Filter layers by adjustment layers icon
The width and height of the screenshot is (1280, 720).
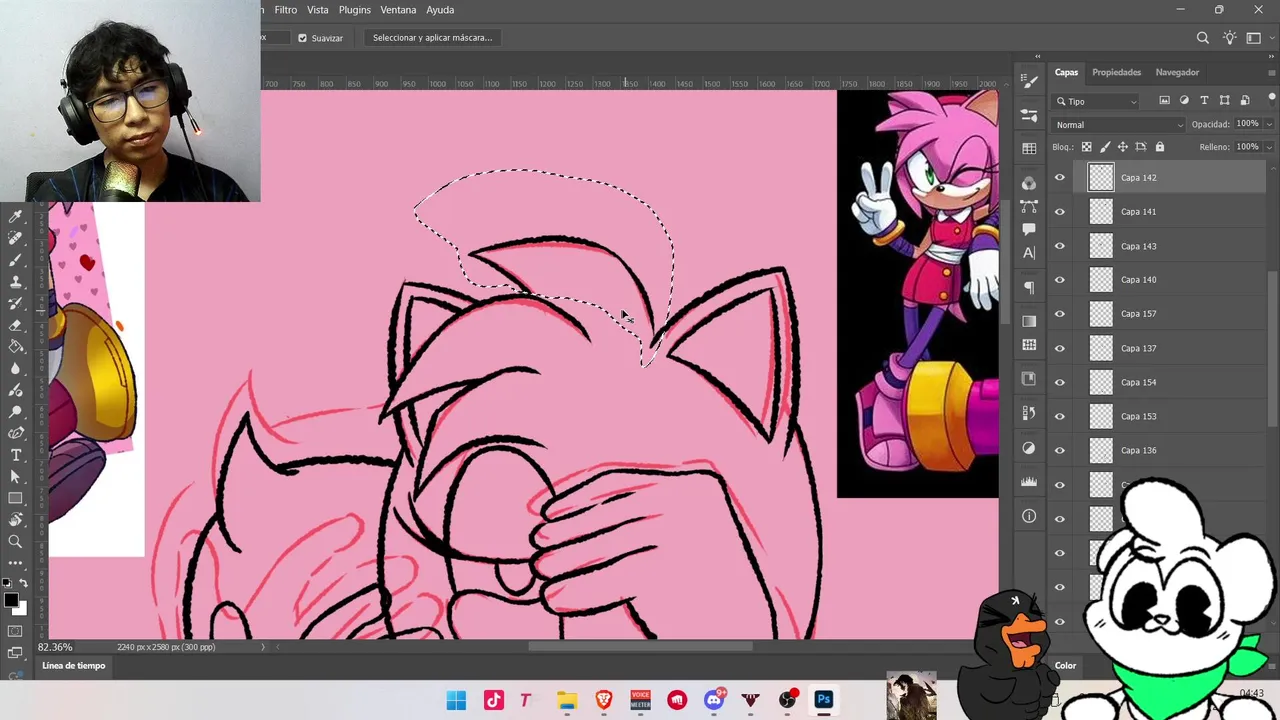pyautogui.click(x=1184, y=101)
